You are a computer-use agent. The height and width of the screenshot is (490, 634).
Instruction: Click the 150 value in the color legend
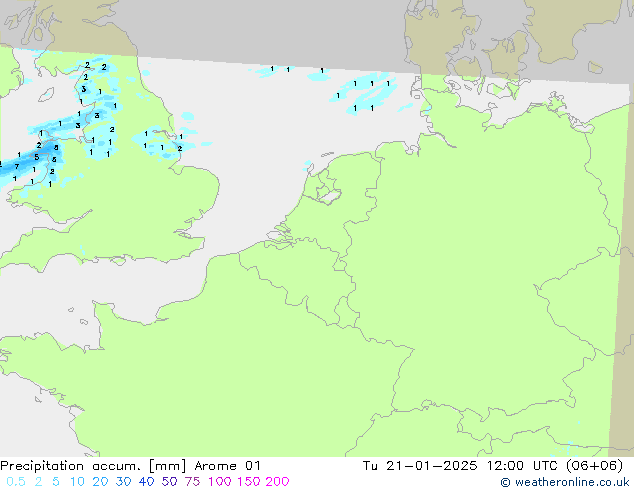point(248,482)
